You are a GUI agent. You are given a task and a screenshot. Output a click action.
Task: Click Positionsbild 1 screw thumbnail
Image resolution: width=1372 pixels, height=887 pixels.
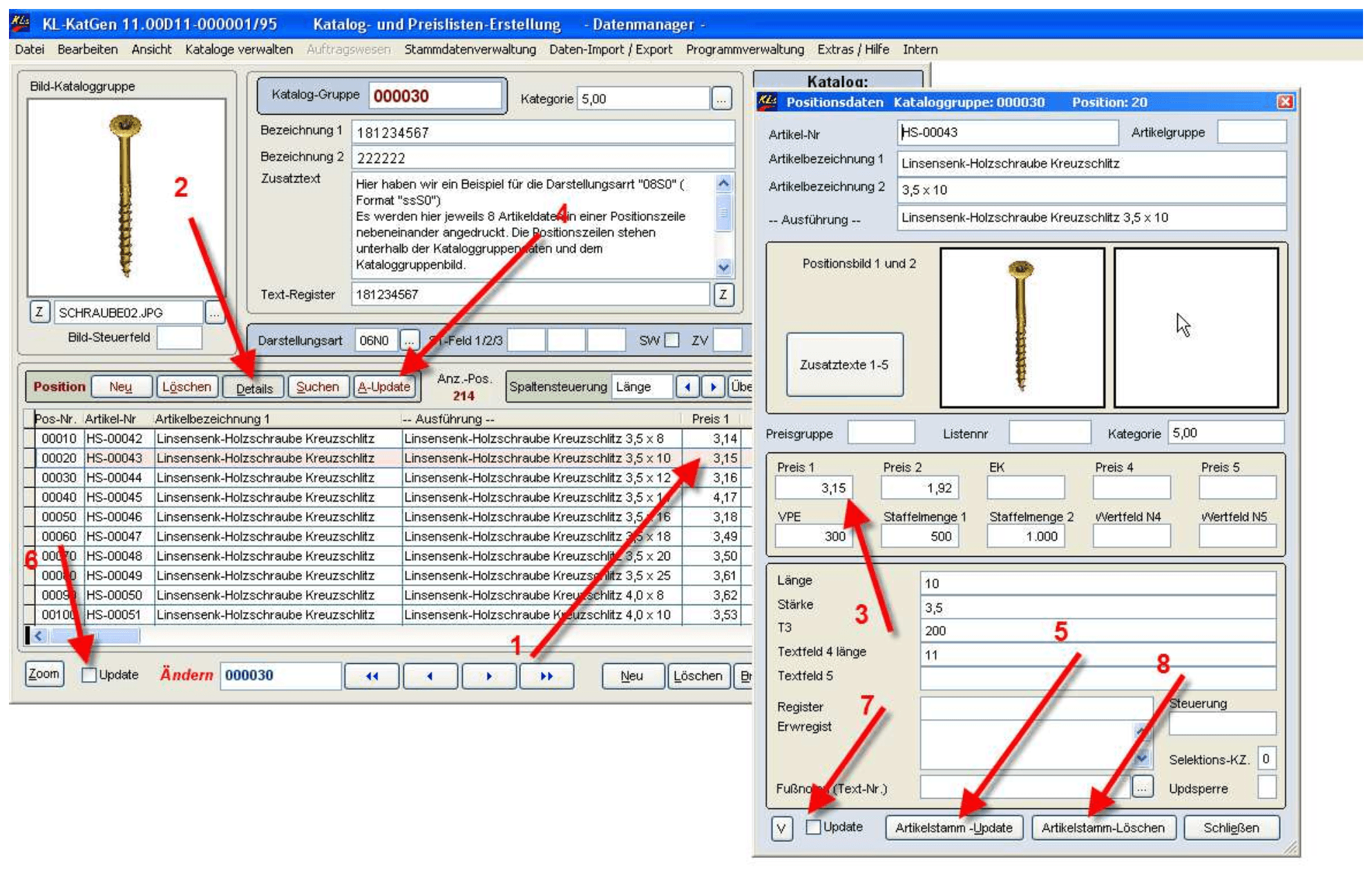coord(1022,327)
